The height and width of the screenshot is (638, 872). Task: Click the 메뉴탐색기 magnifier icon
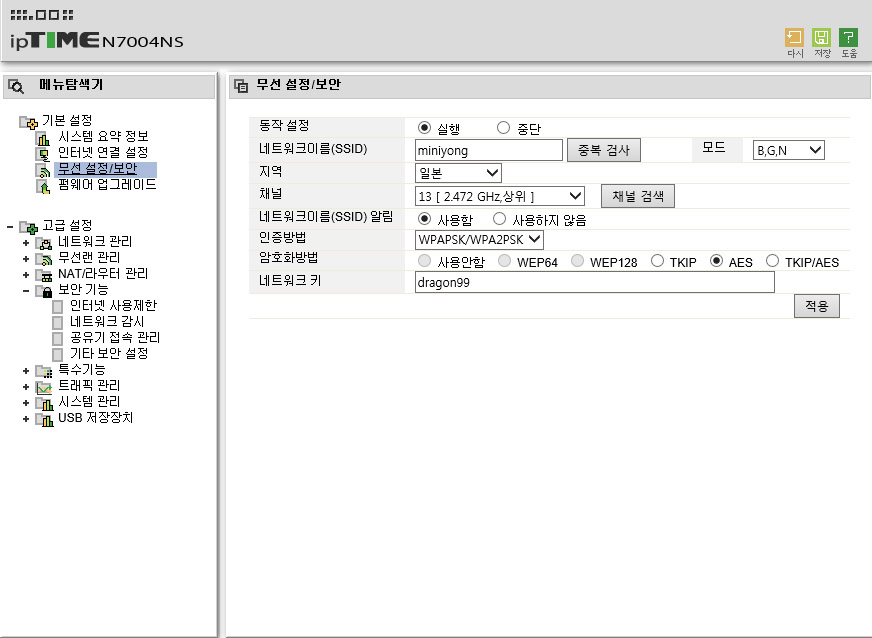click(16, 86)
